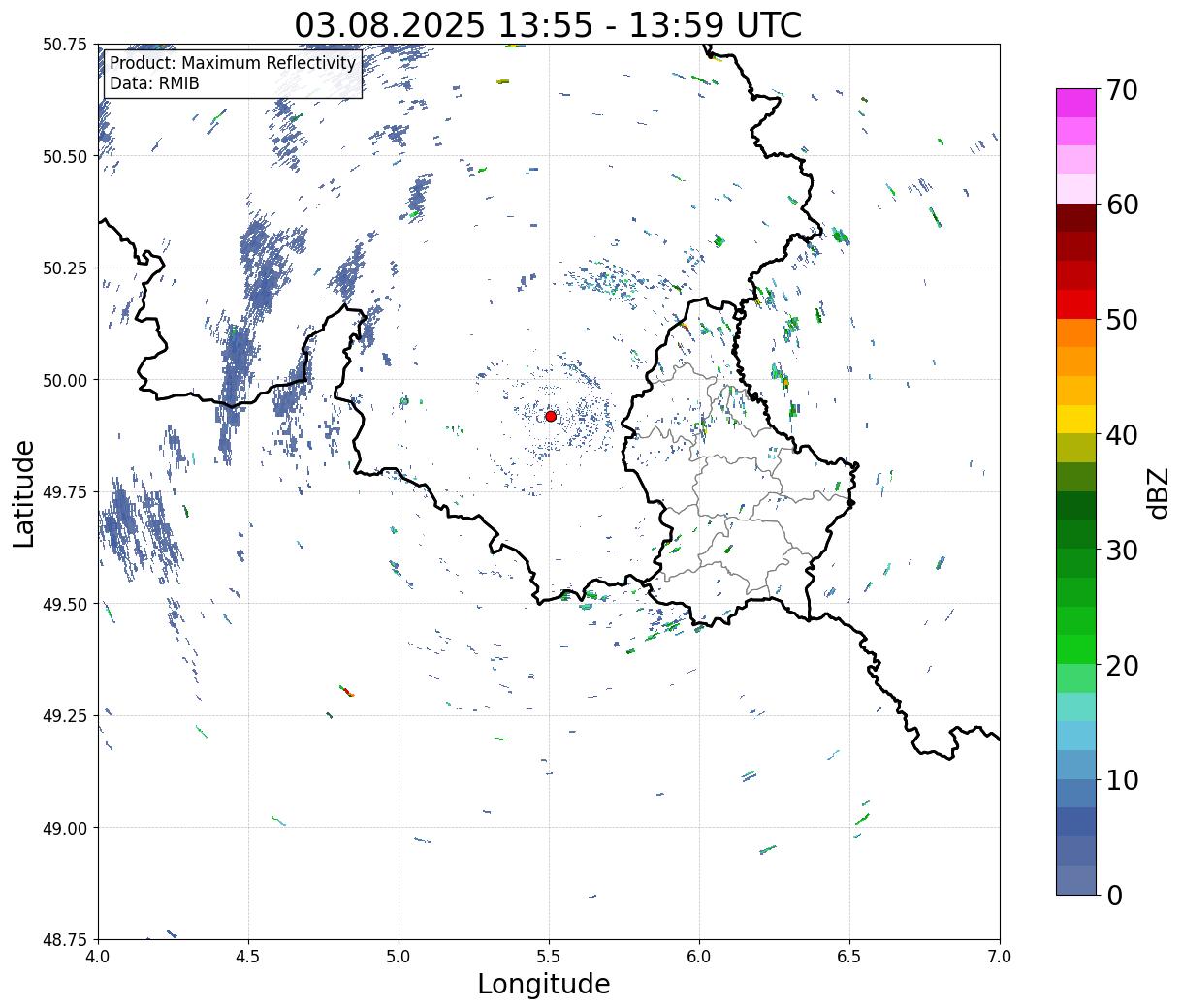Click the plot title showing 03.08.2025 time range

click(x=548, y=24)
